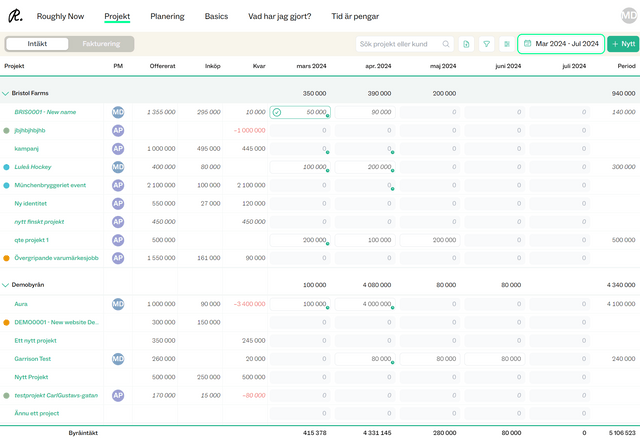
Task: Click the gray status dot beside testprojekt CarlGustavs-gatan
Action: pos(6,395)
